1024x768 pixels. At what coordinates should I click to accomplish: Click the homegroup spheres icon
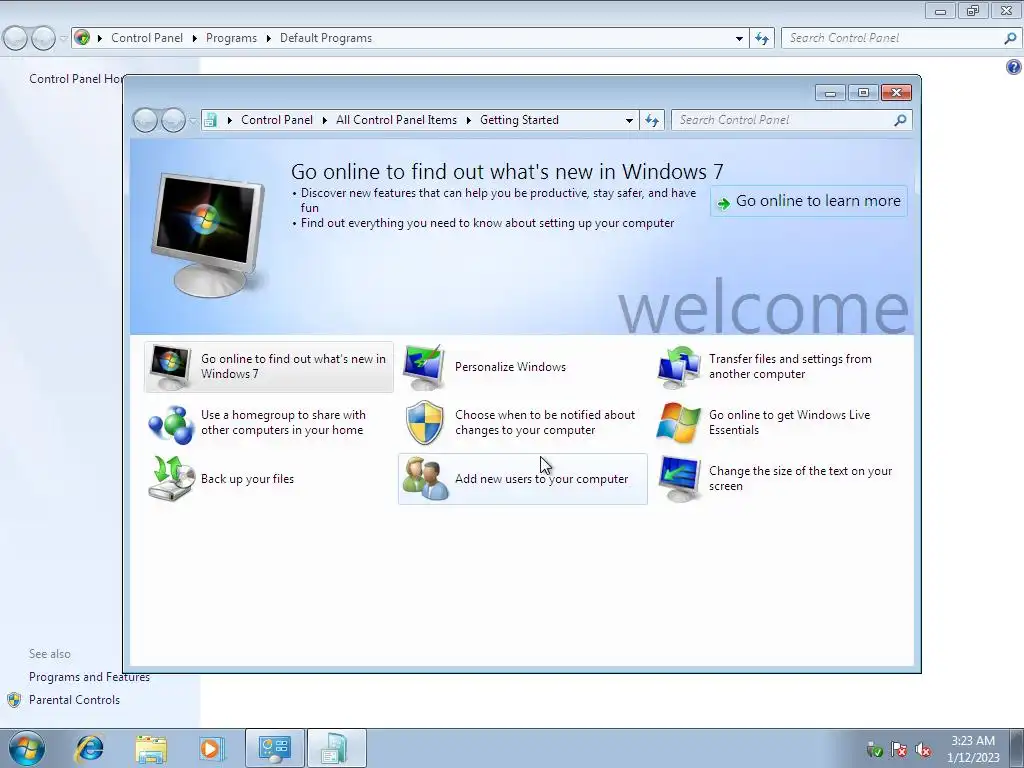point(171,424)
